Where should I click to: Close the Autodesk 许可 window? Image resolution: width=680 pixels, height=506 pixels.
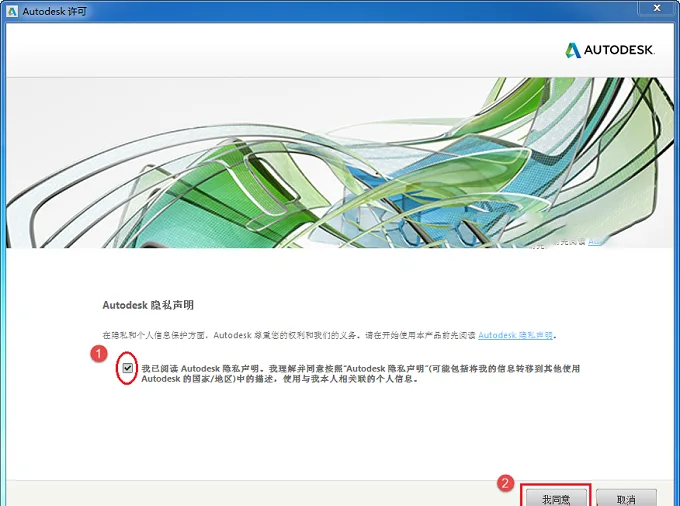tap(657, 8)
